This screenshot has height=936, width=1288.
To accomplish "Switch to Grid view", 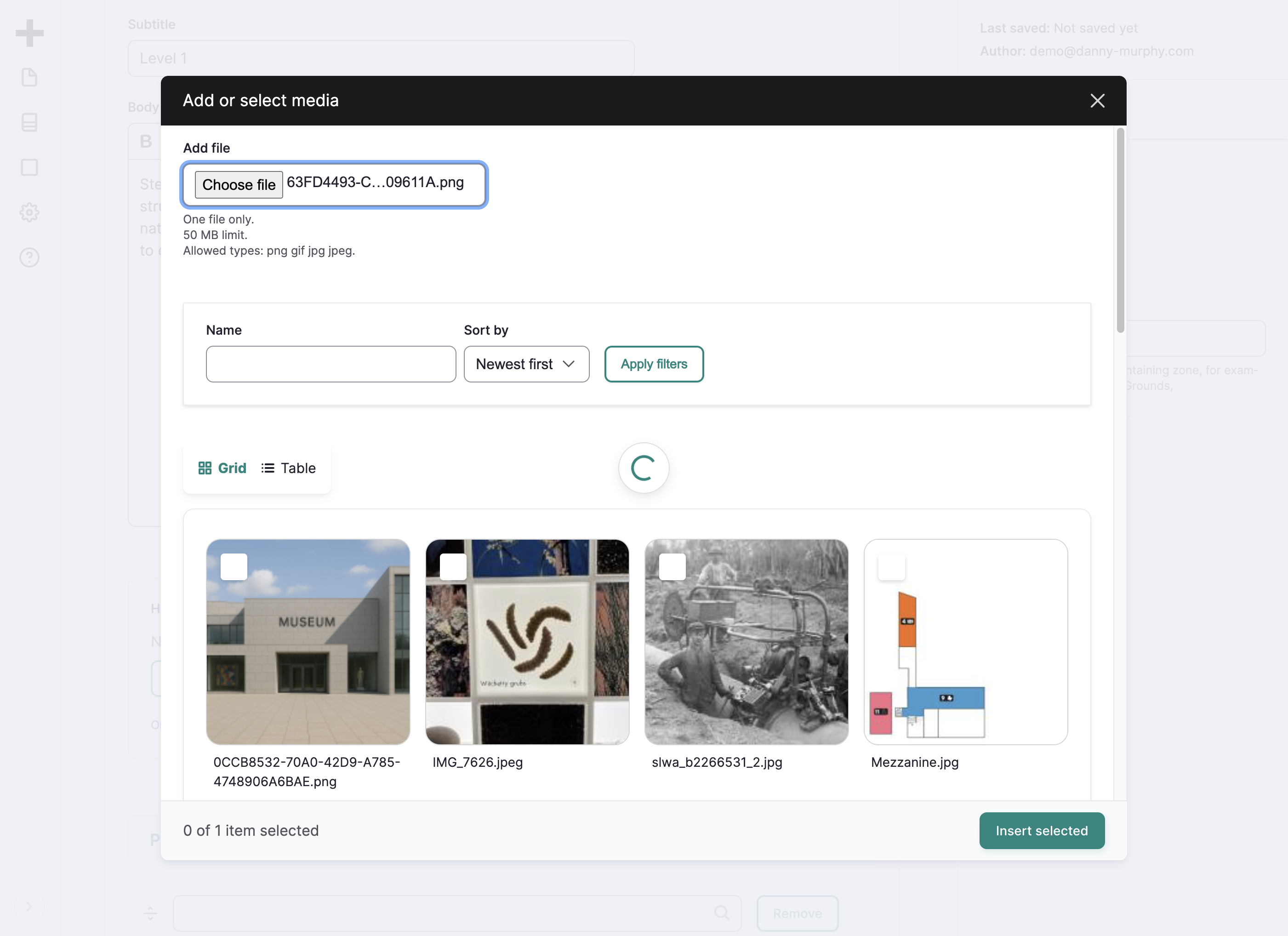I will coord(222,468).
